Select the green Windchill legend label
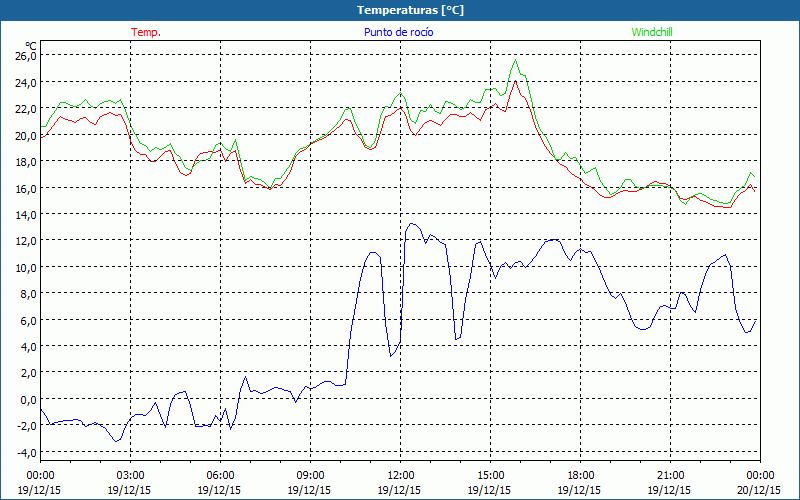 click(x=652, y=32)
